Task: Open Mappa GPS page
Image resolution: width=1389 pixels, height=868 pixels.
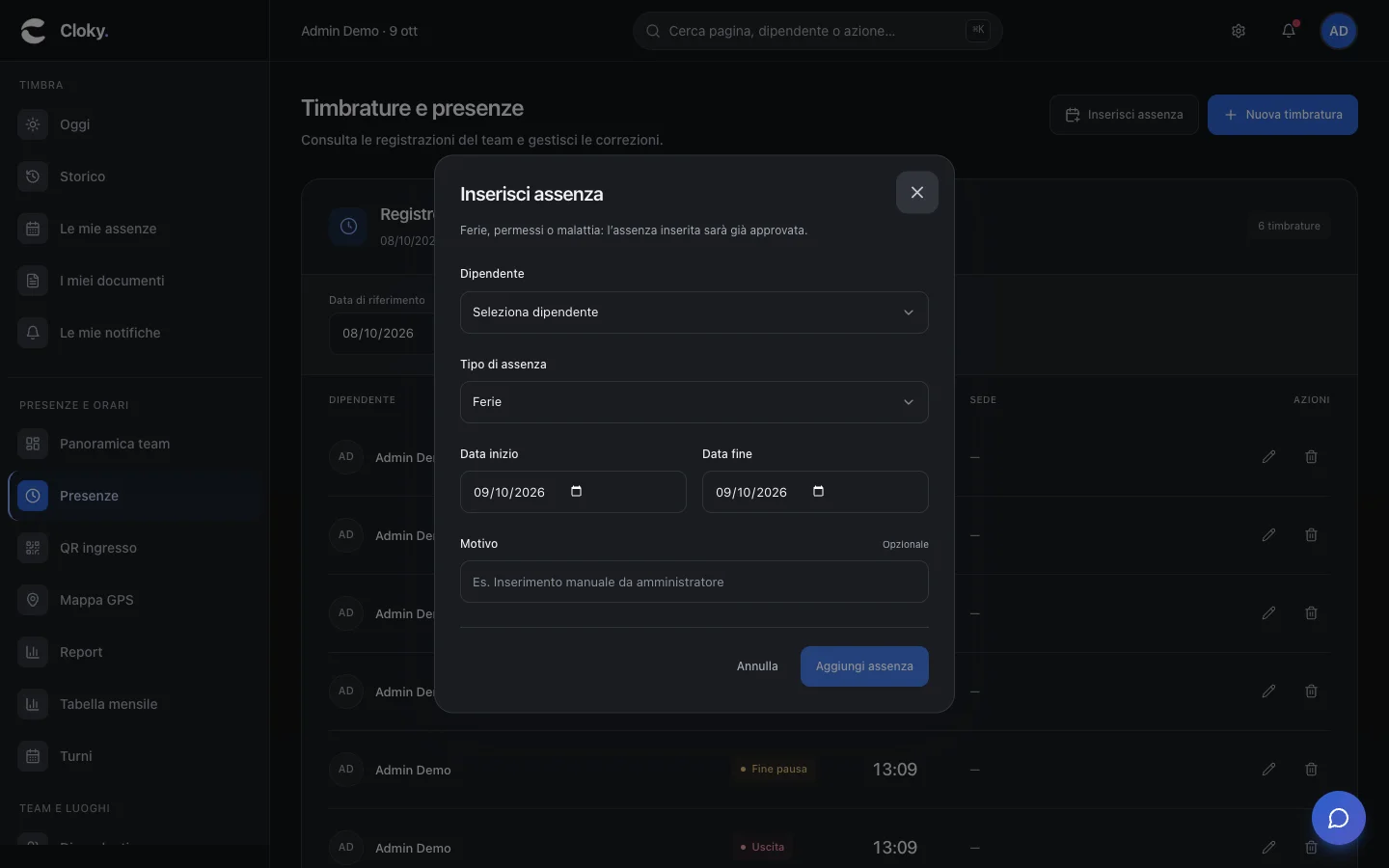Action: pyautogui.click(x=135, y=600)
